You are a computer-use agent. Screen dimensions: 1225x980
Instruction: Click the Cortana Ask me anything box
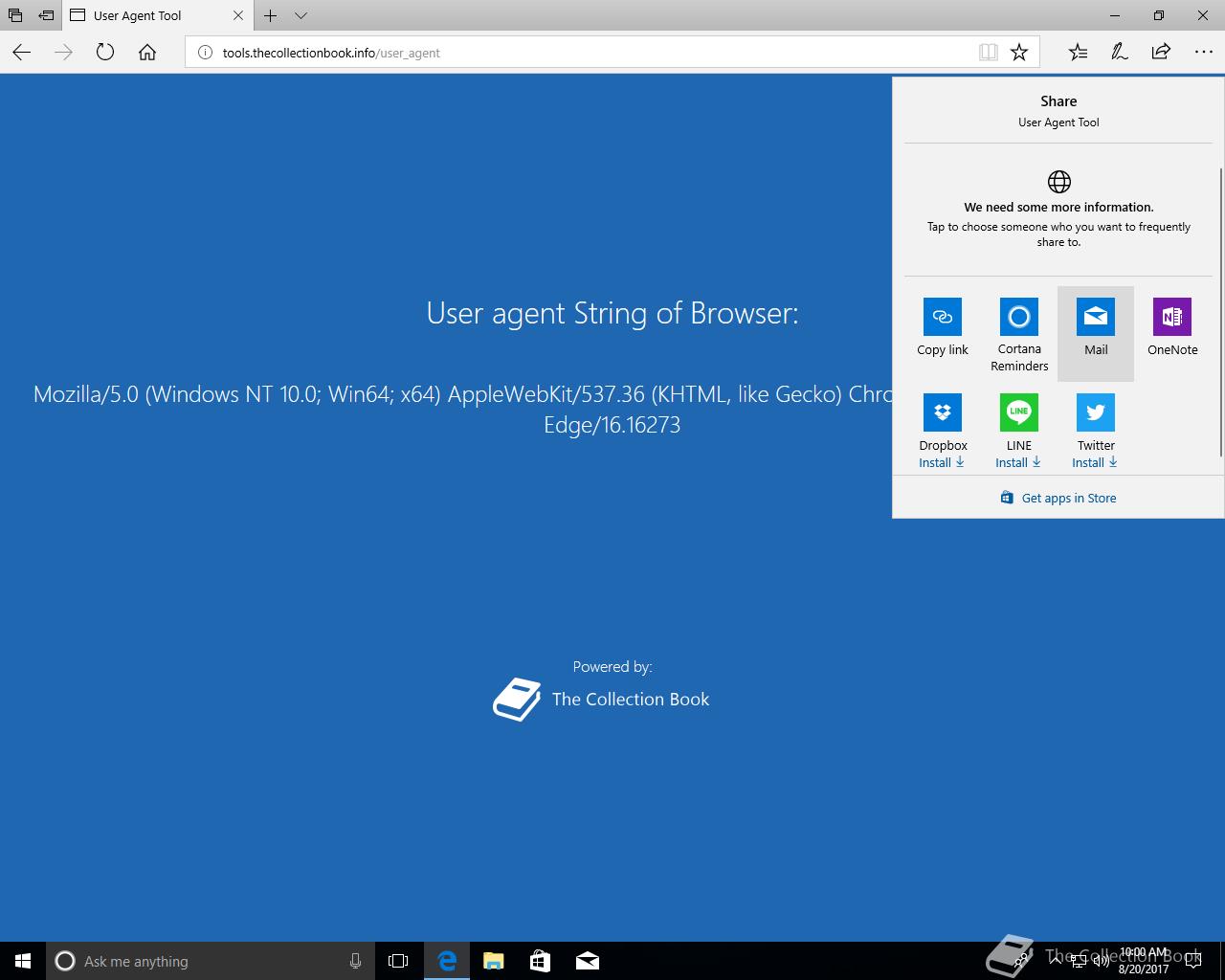point(209,961)
